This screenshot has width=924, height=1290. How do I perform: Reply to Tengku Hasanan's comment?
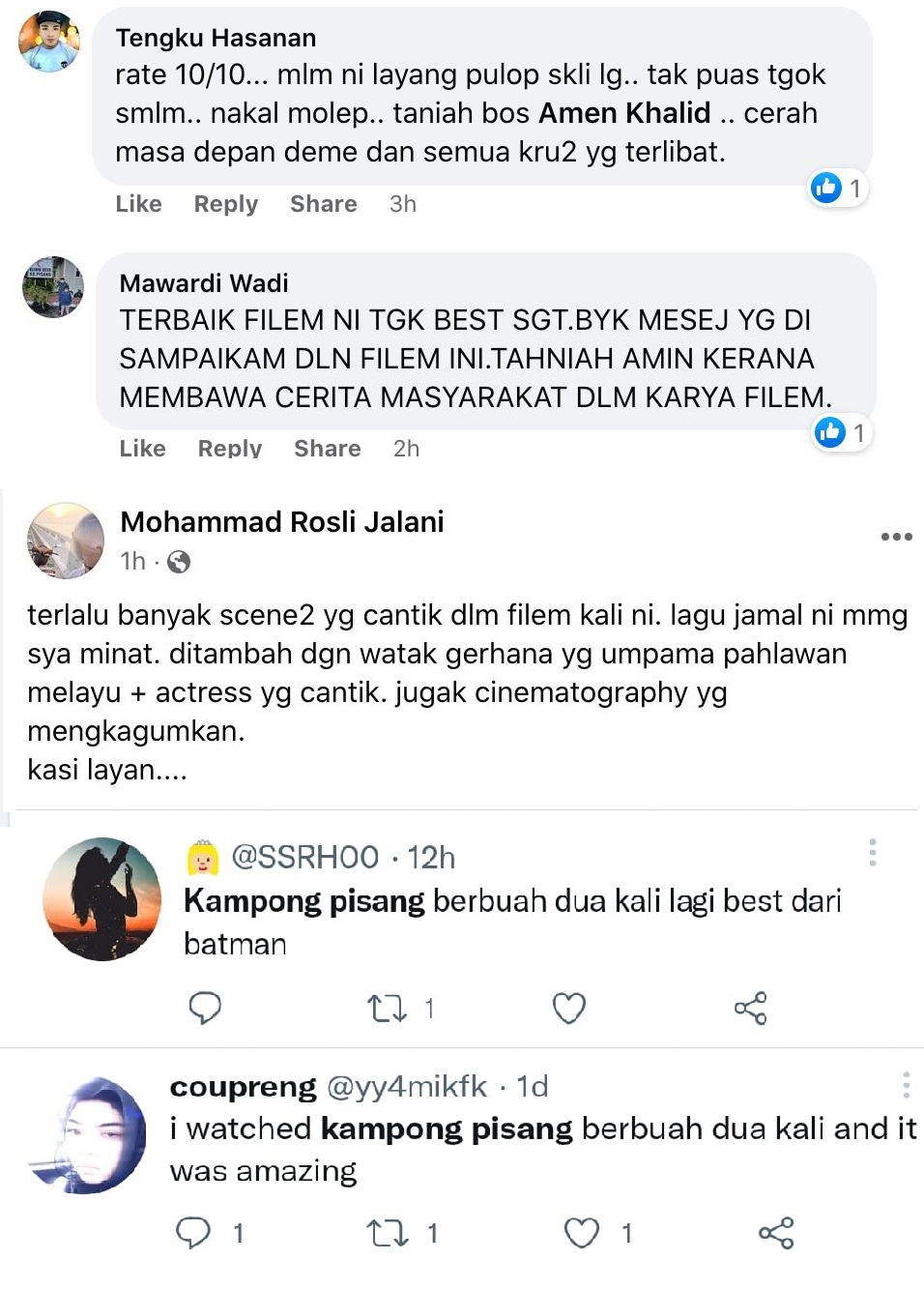coord(226,204)
